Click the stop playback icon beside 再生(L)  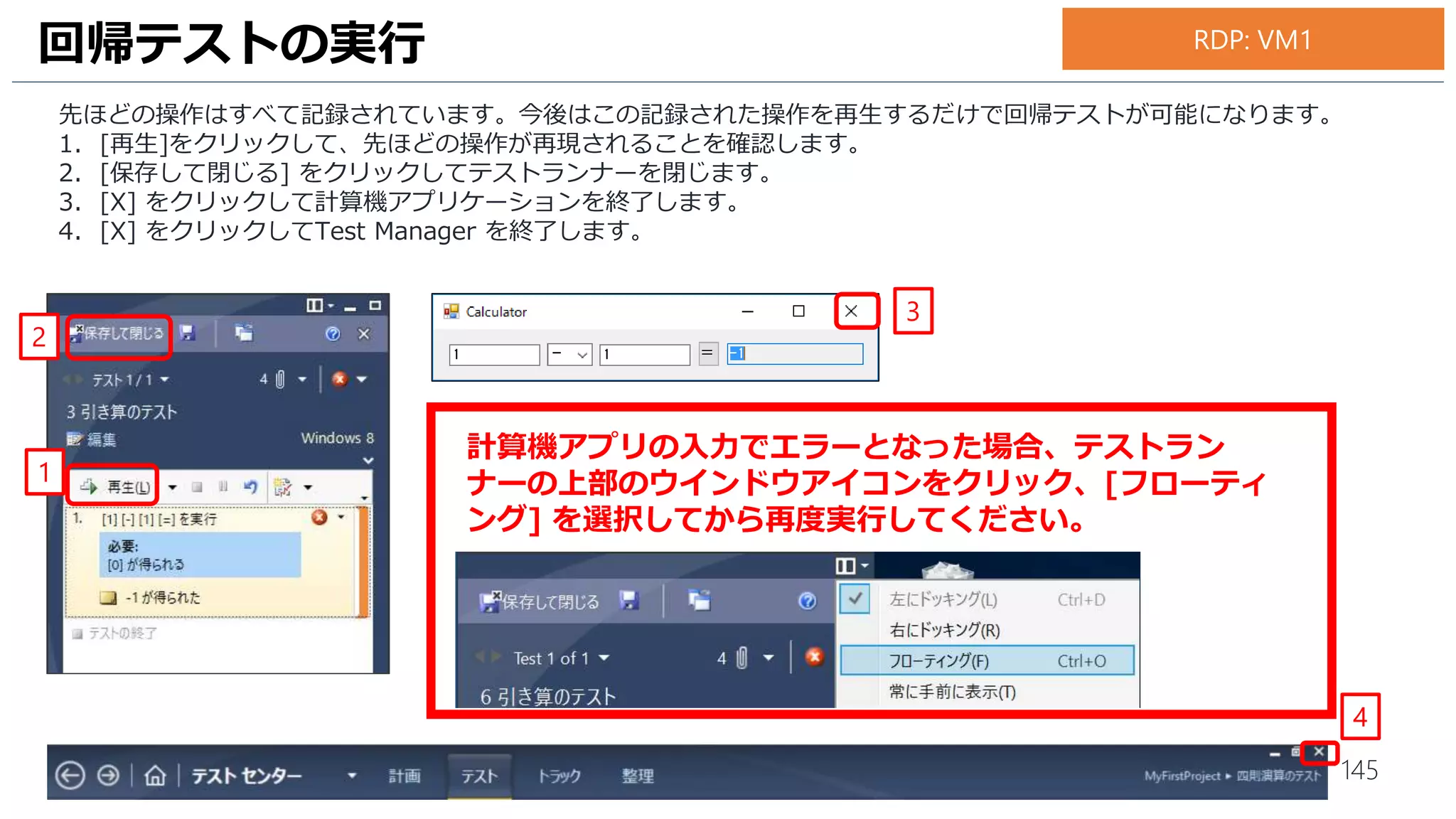click(197, 487)
